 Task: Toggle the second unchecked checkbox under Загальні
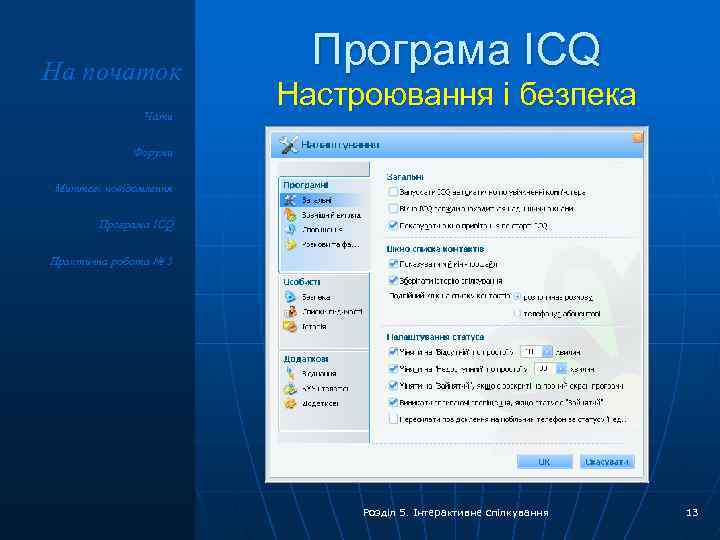[393, 208]
